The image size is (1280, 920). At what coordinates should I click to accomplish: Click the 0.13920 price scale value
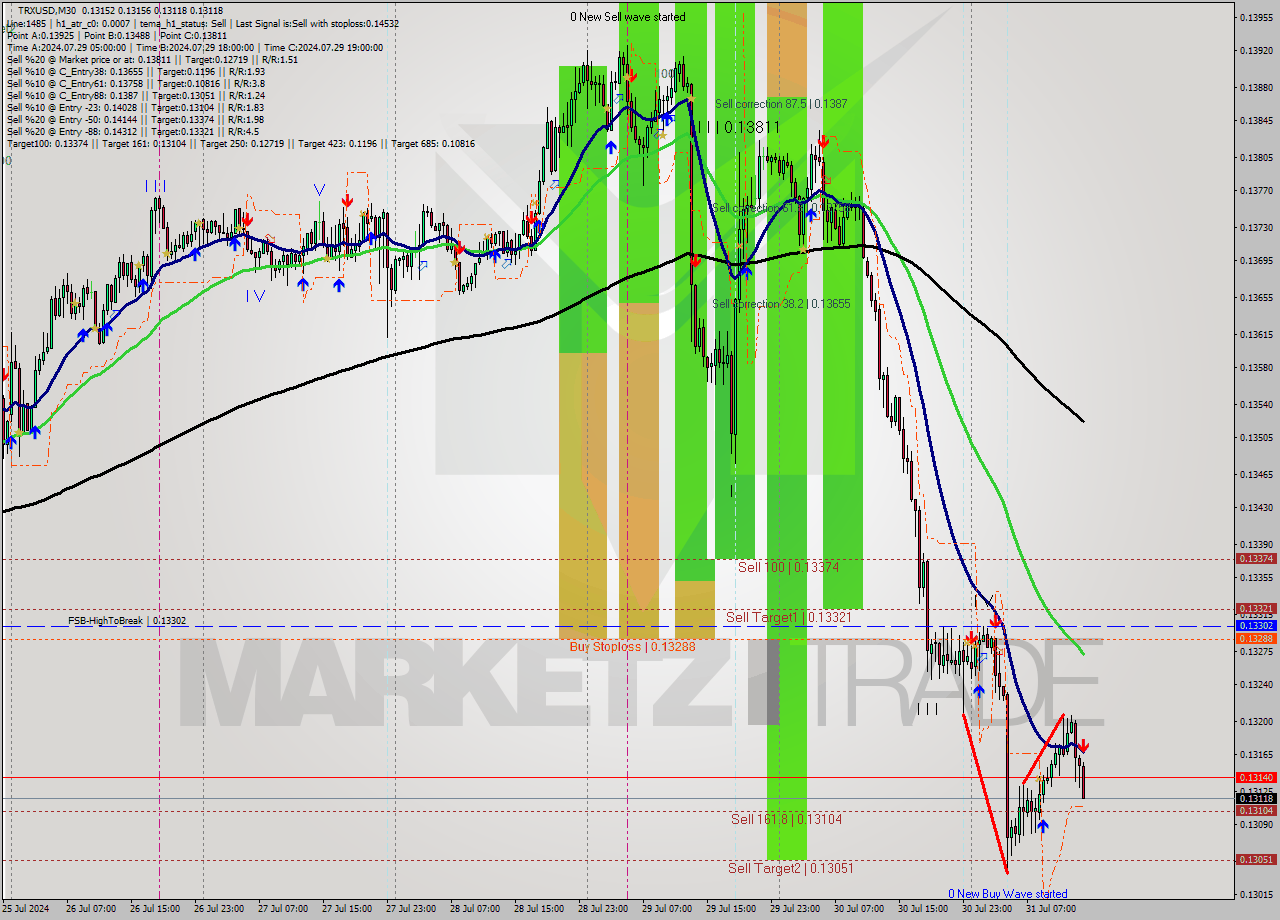(1256, 50)
